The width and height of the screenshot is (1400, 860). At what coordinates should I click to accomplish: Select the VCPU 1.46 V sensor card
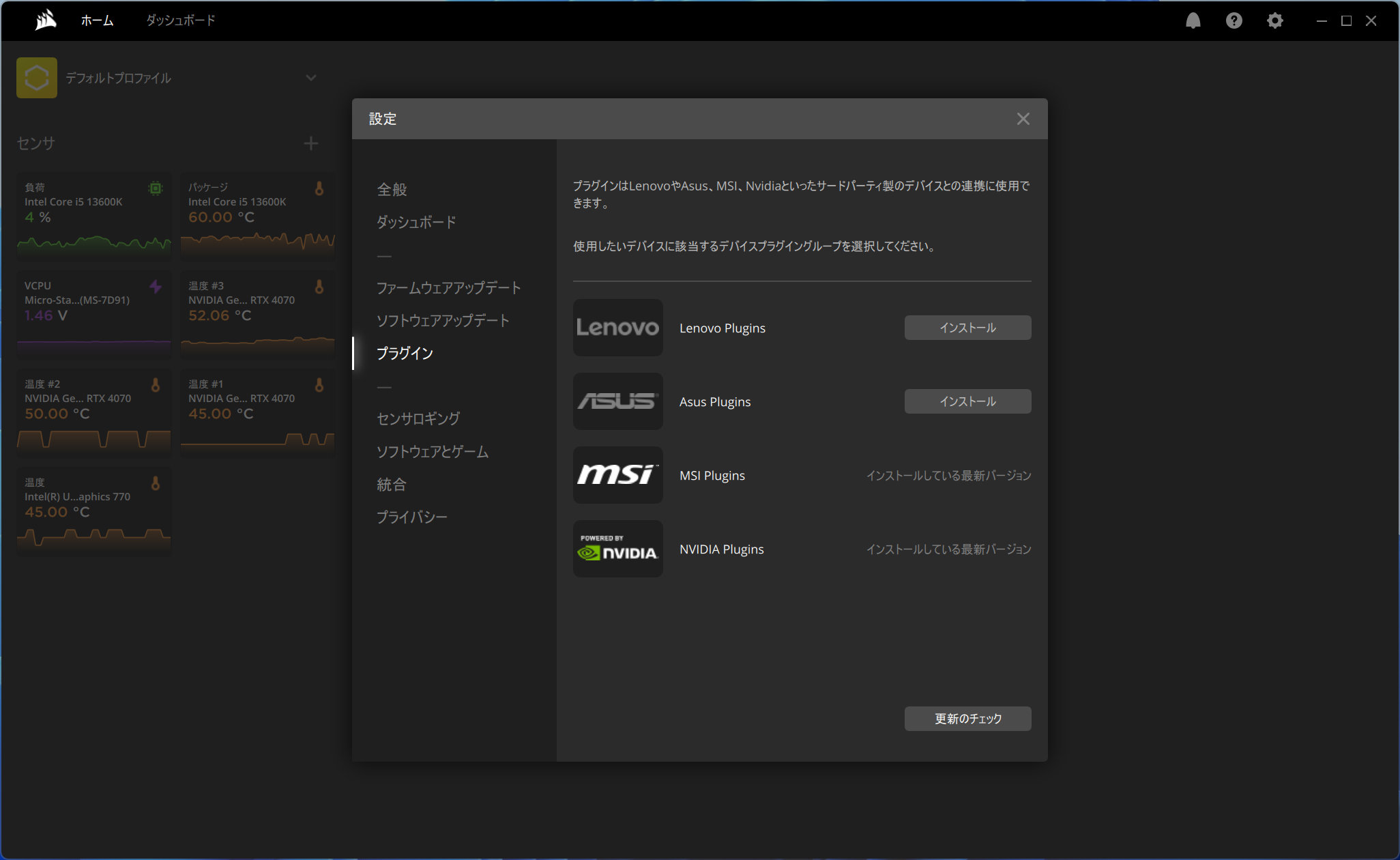tap(94, 314)
